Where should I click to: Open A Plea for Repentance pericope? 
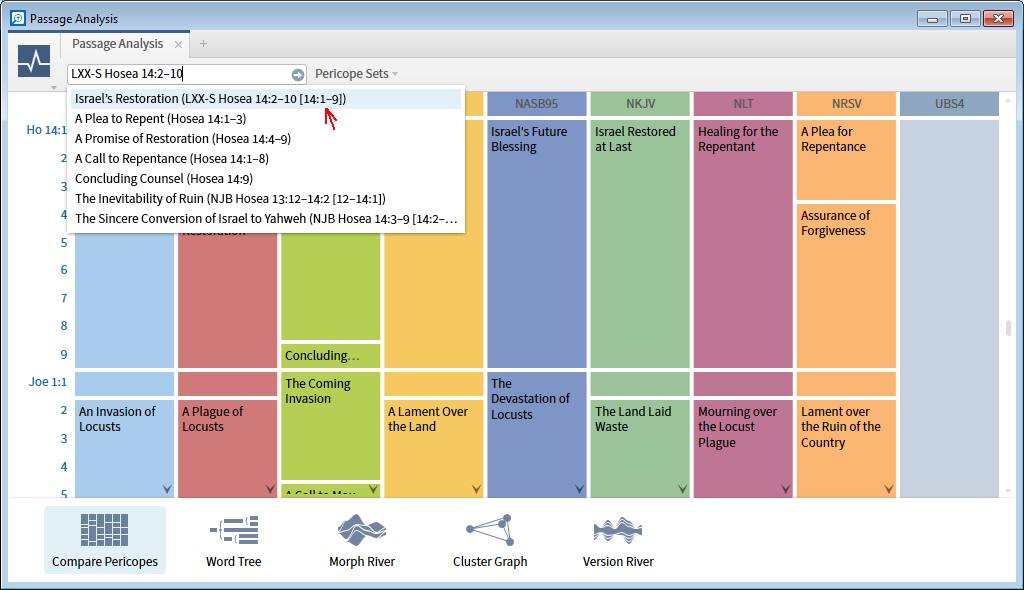pos(846,159)
